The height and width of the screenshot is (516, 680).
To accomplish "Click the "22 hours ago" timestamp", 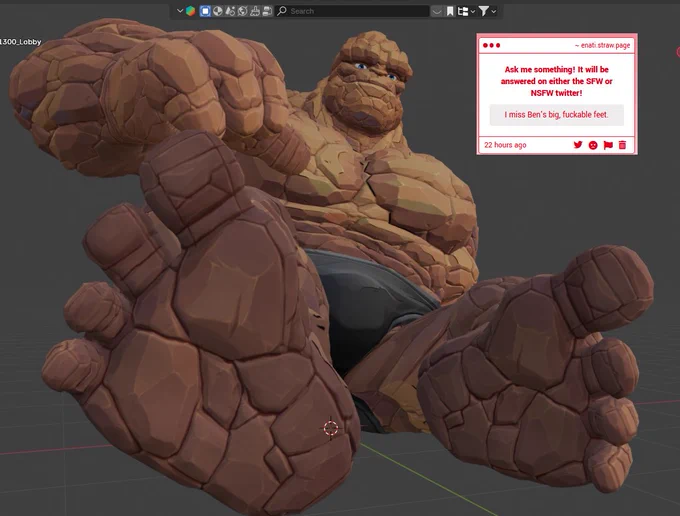I will pyautogui.click(x=505, y=145).
